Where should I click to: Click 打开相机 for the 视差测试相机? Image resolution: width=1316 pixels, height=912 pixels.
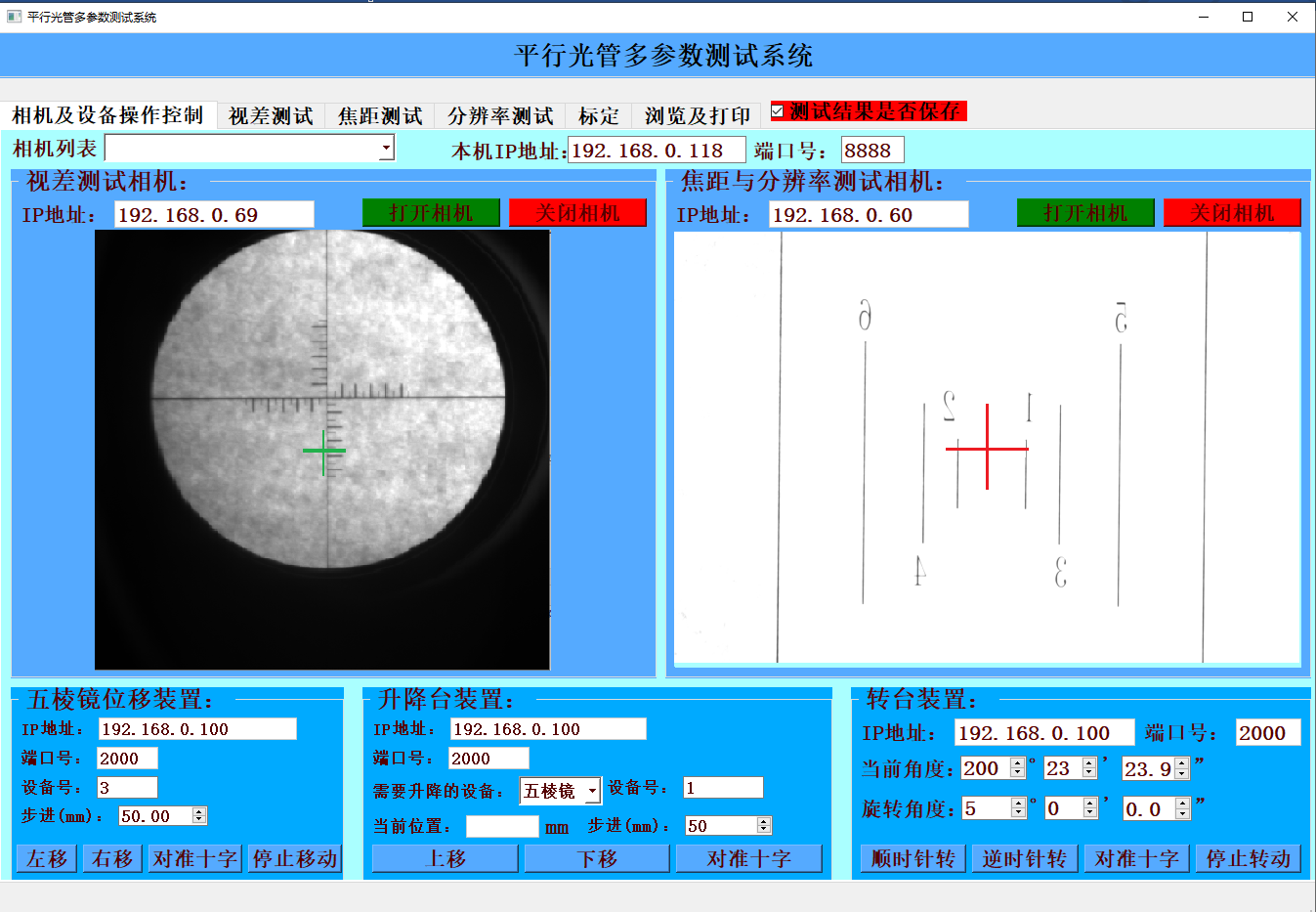(431, 213)
